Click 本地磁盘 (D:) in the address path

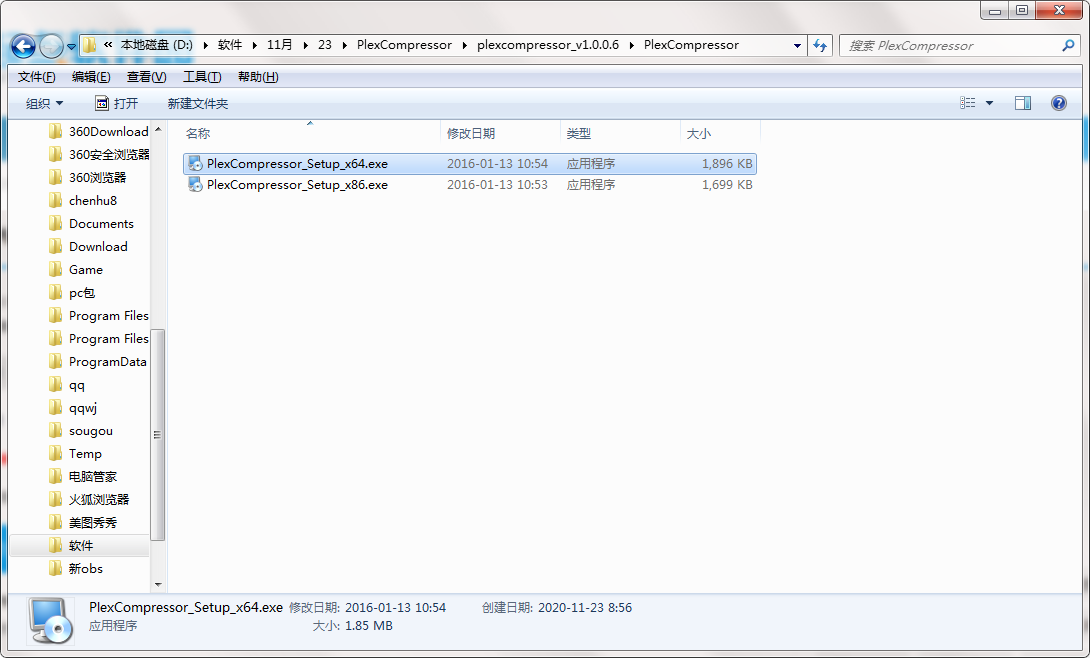click(156, 45)
